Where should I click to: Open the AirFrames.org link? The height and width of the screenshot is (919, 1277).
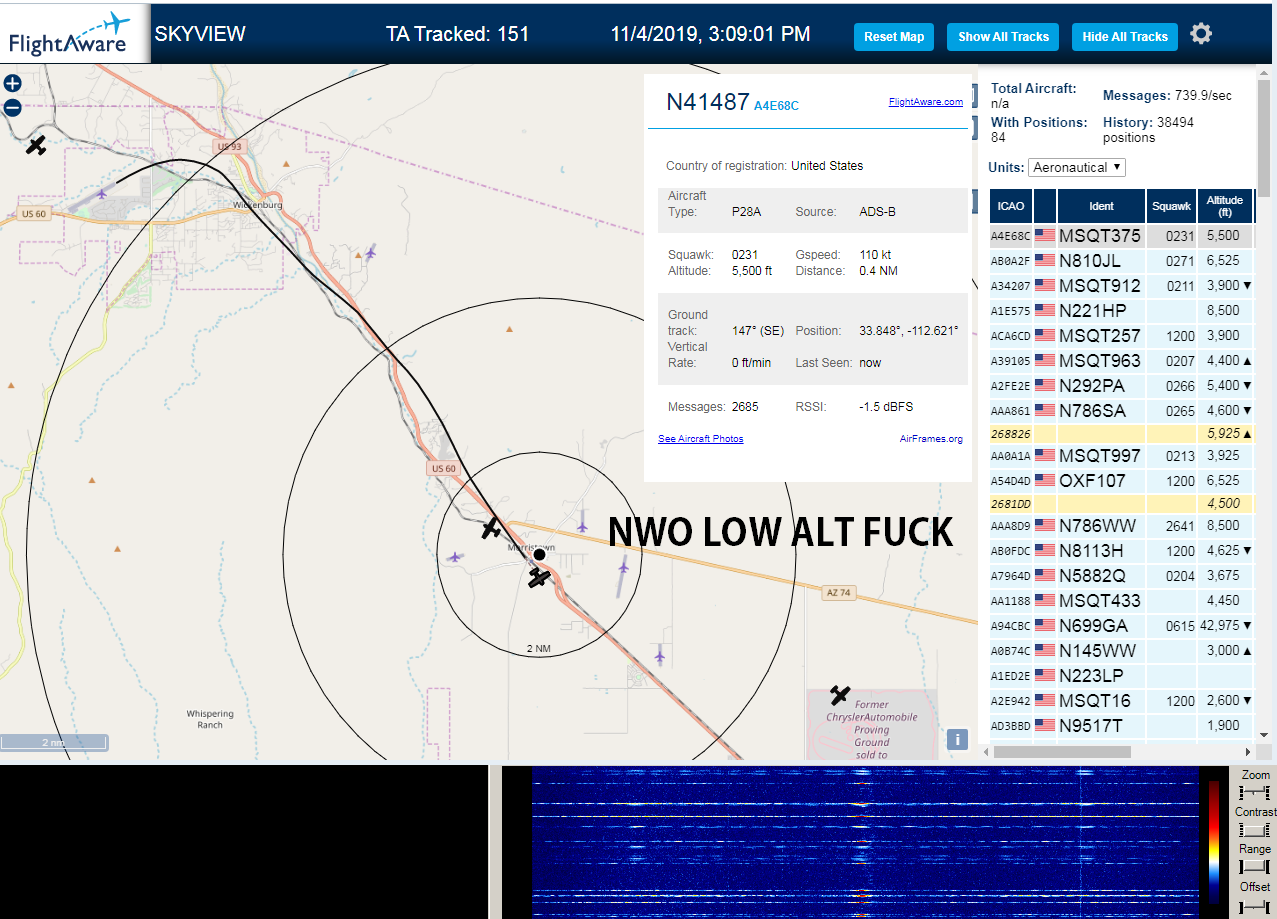coord(931,439)
